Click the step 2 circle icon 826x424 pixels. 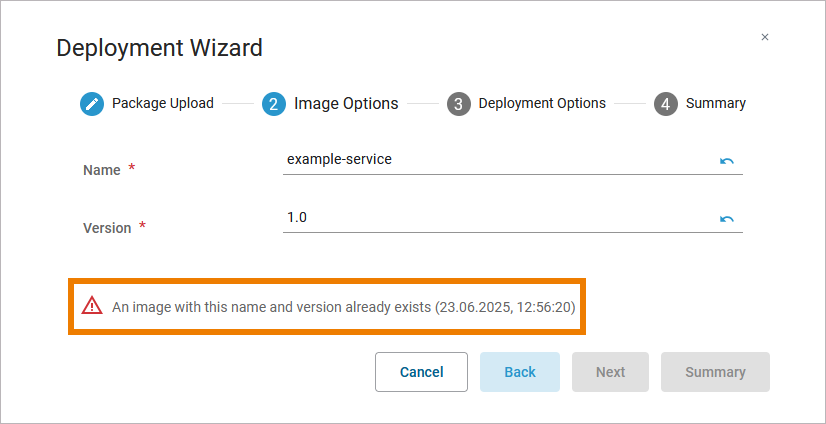tap(274, 104)
